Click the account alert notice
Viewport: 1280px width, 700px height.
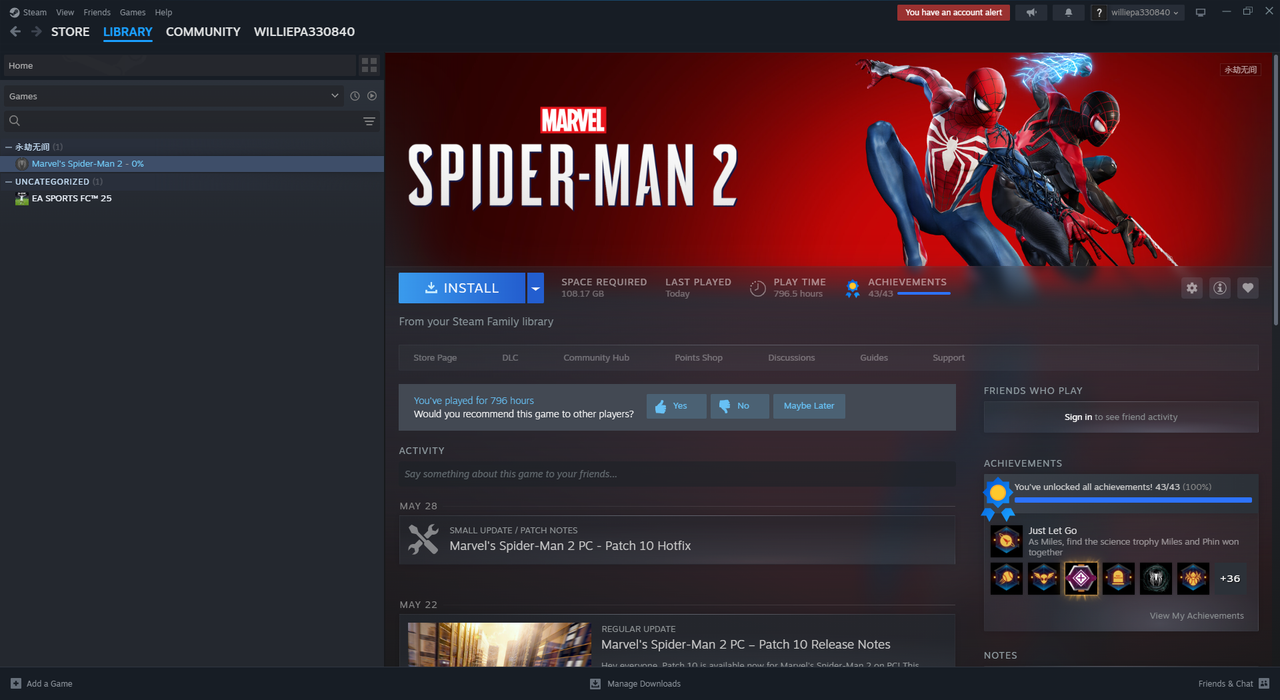tap(953, 13)
